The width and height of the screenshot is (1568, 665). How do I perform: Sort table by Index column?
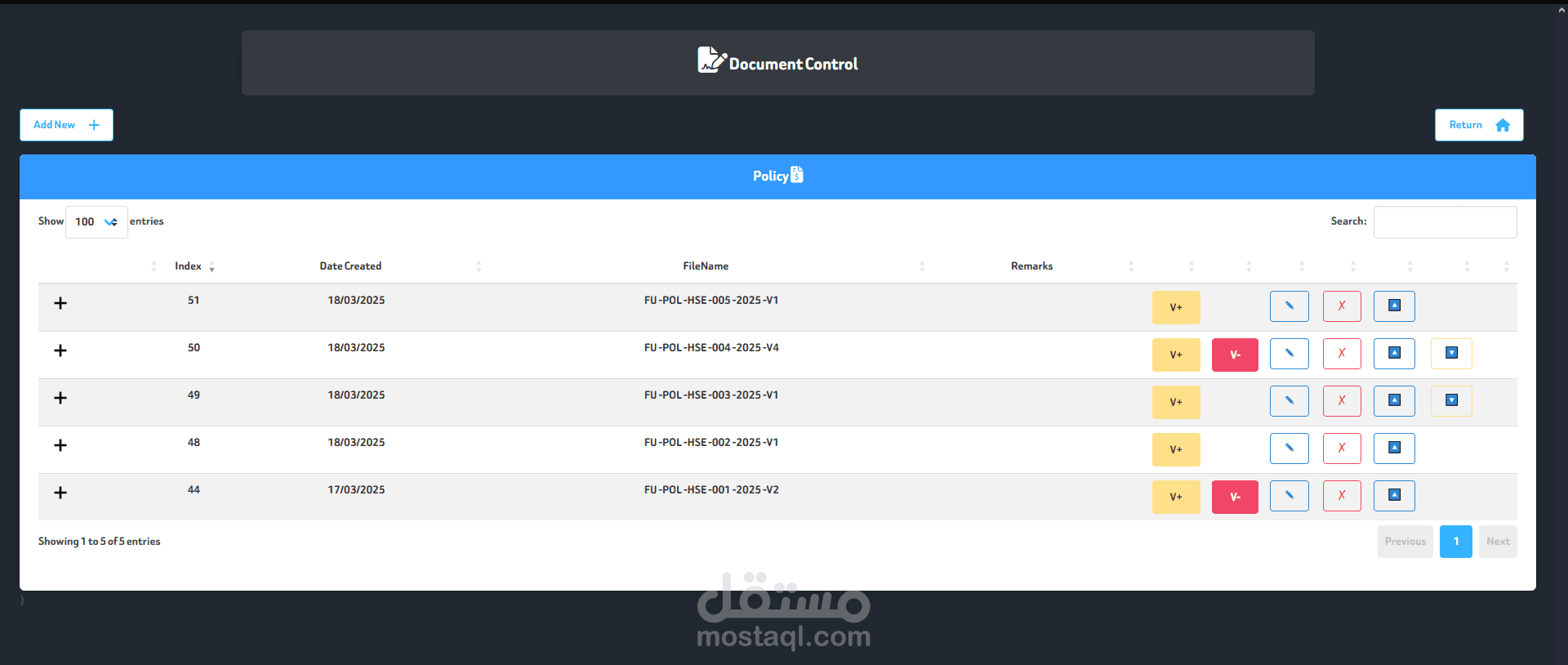coord(194,266)
